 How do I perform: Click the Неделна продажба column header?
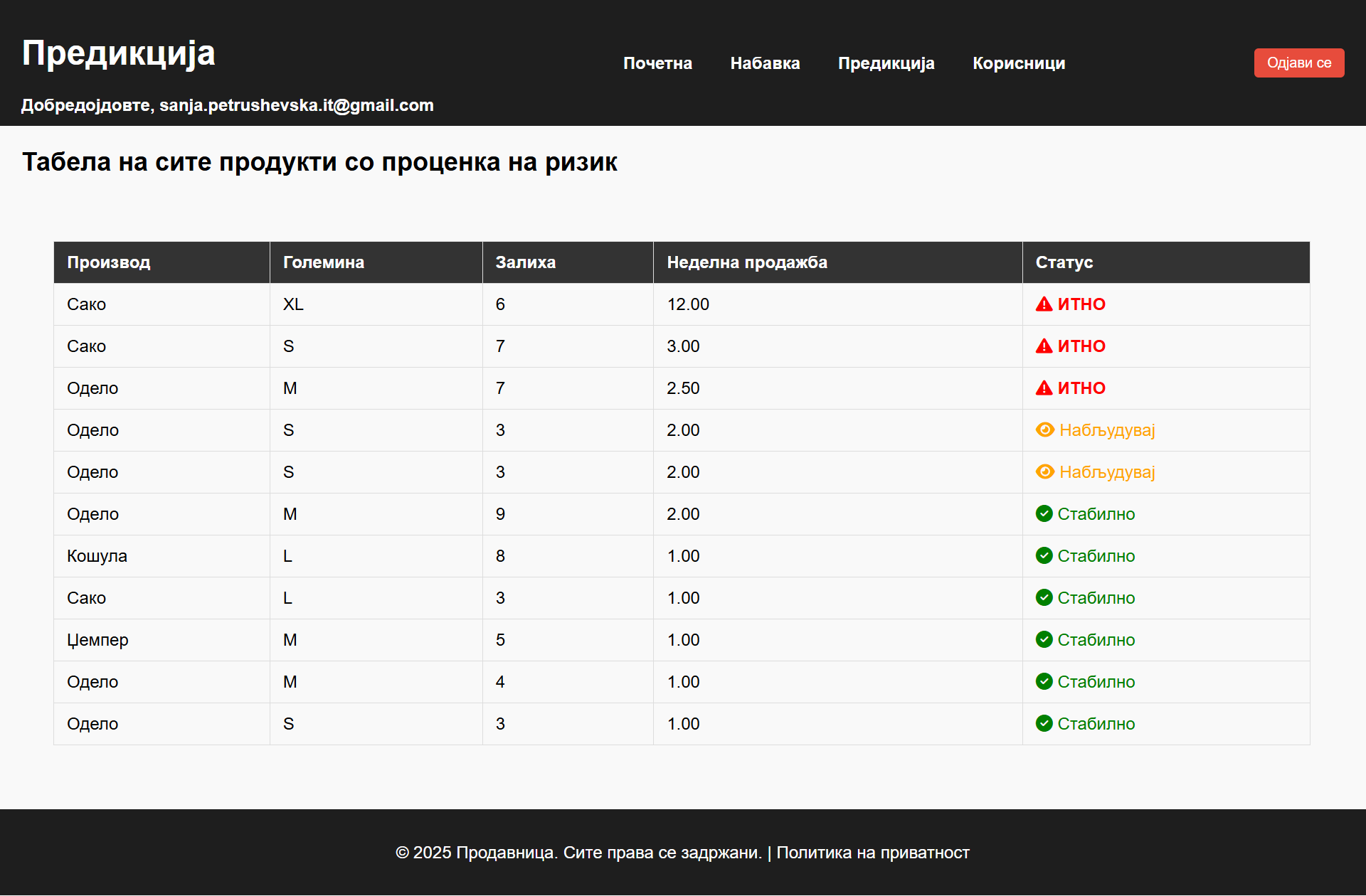point(746,262)
